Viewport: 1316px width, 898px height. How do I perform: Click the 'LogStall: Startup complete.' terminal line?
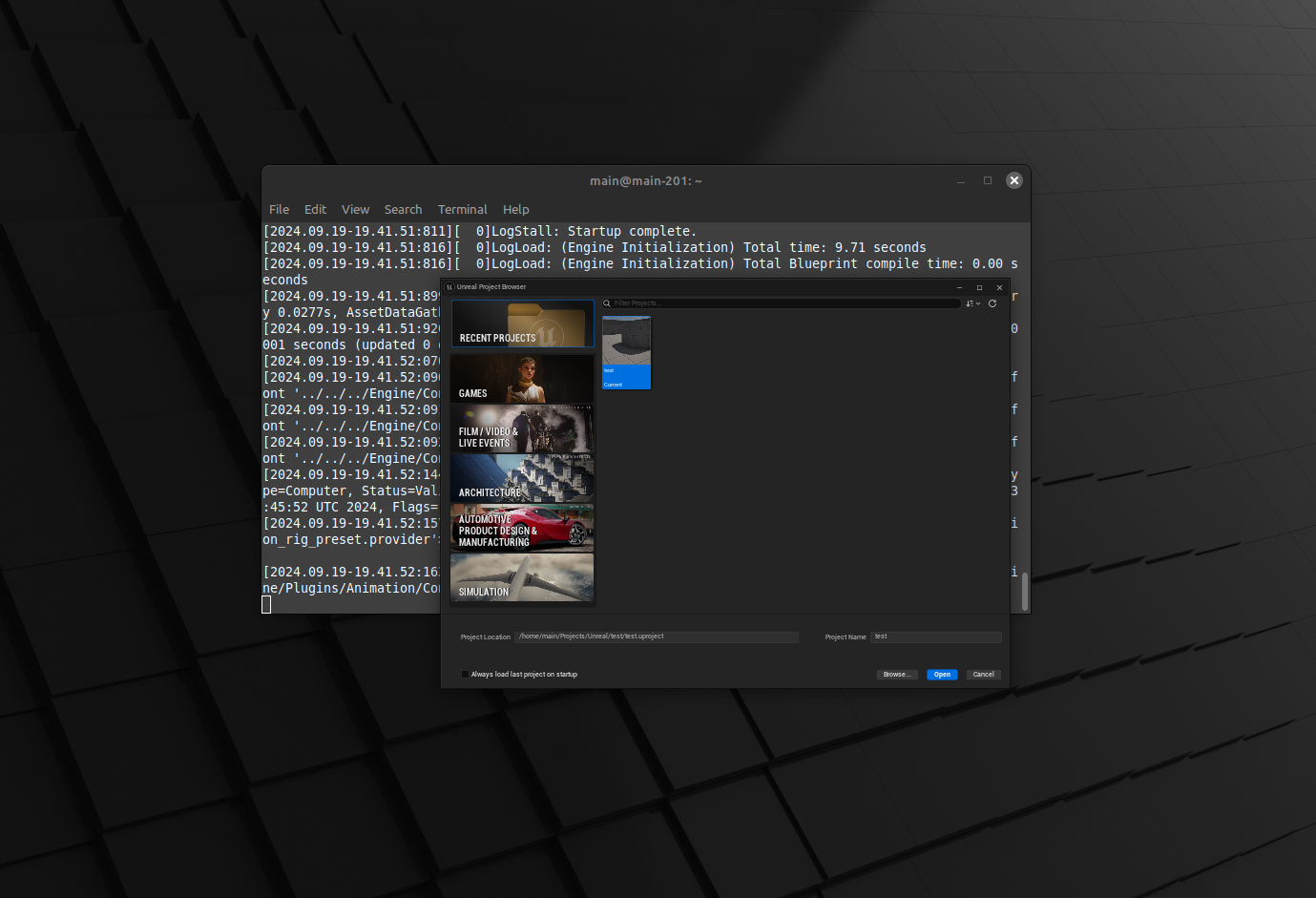tap(480, 231)
